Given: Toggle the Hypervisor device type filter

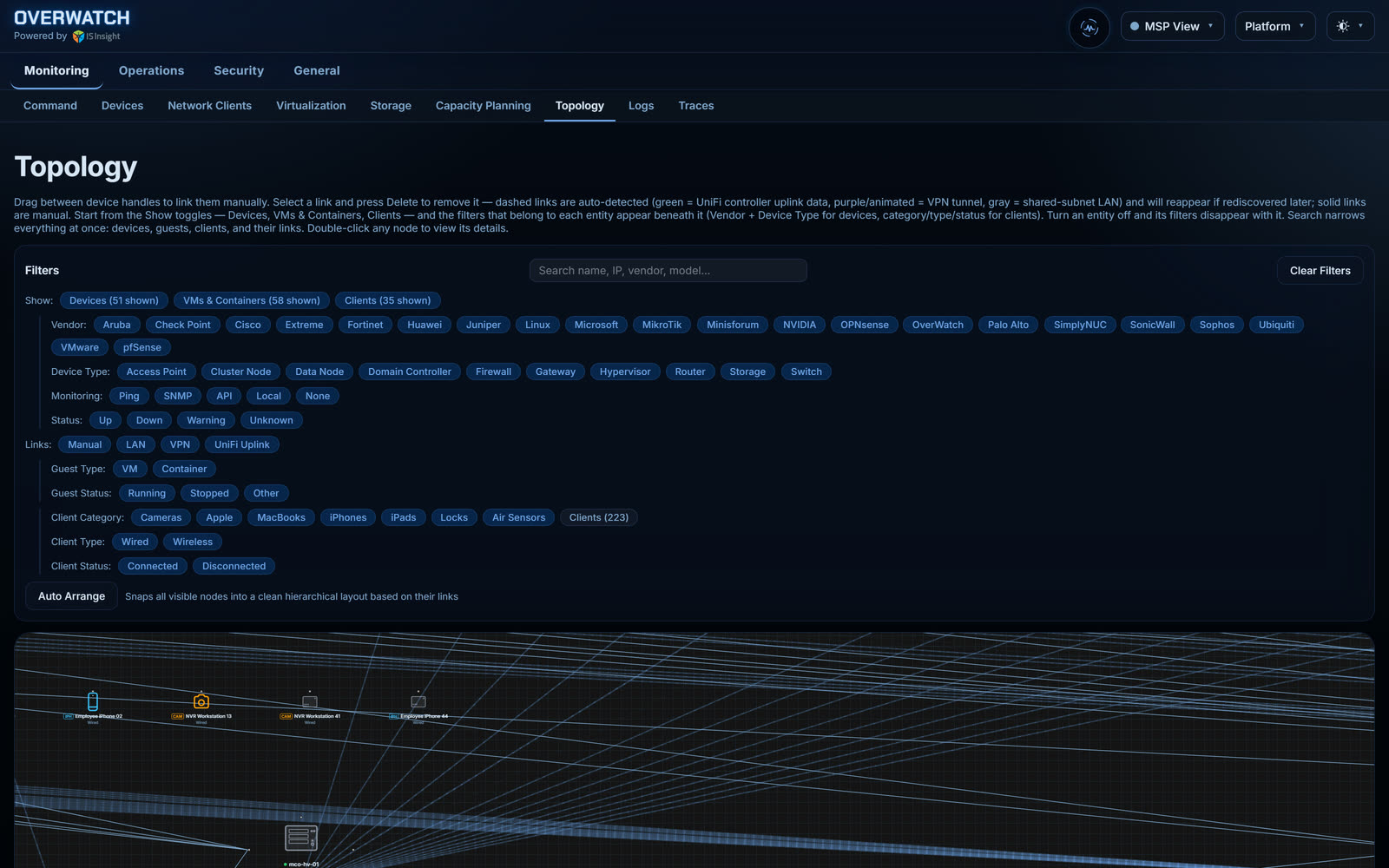Looking at the screenshot, I should (625, 372).
